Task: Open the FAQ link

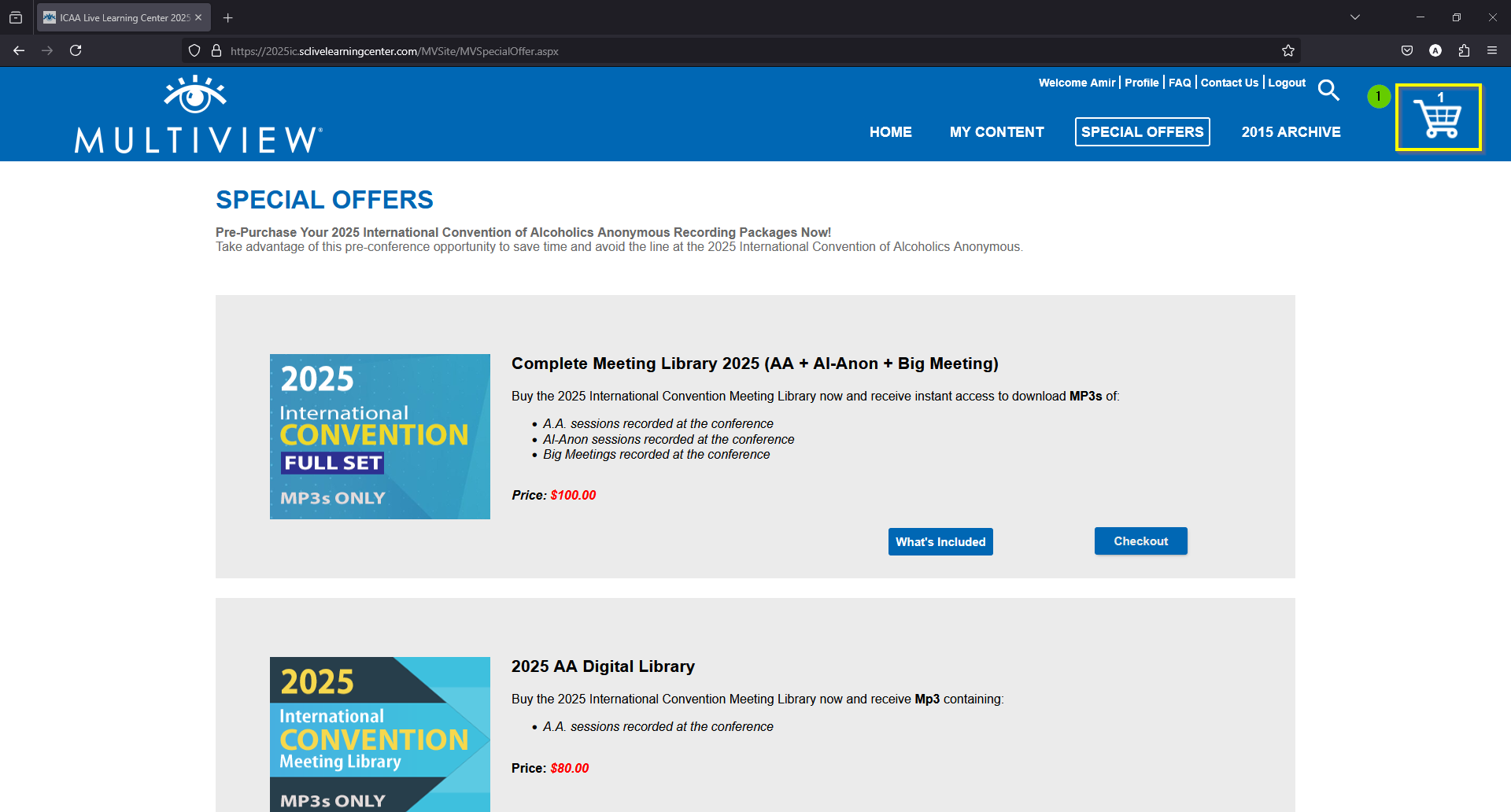Action: pyautogui.click(x=1180, y=83)
